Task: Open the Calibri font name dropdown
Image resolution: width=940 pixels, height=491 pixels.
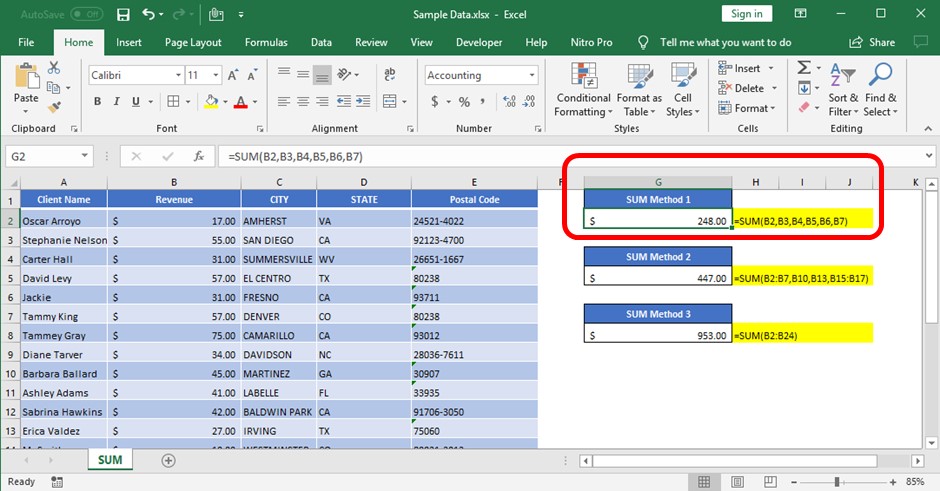Action: (178, 75)
